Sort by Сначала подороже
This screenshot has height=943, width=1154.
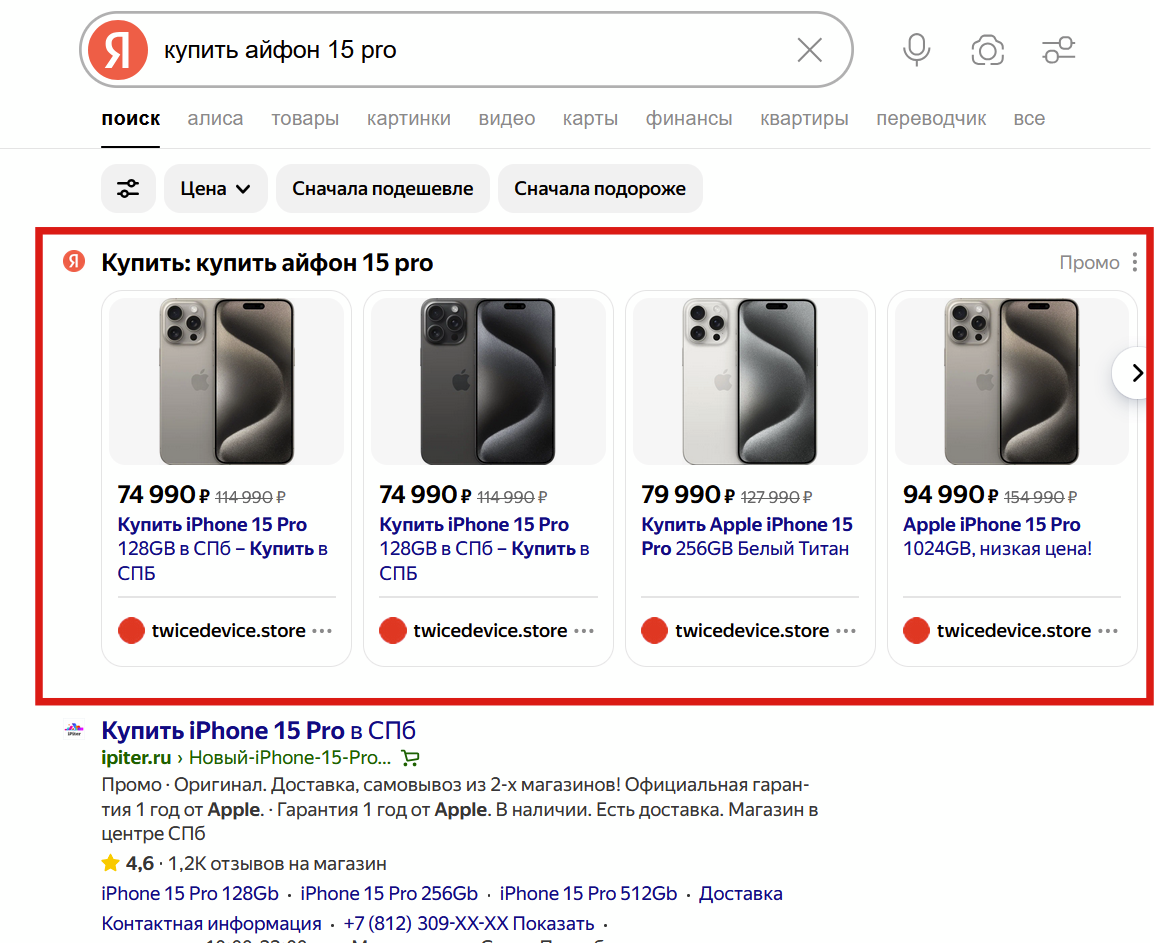[600, 188]
